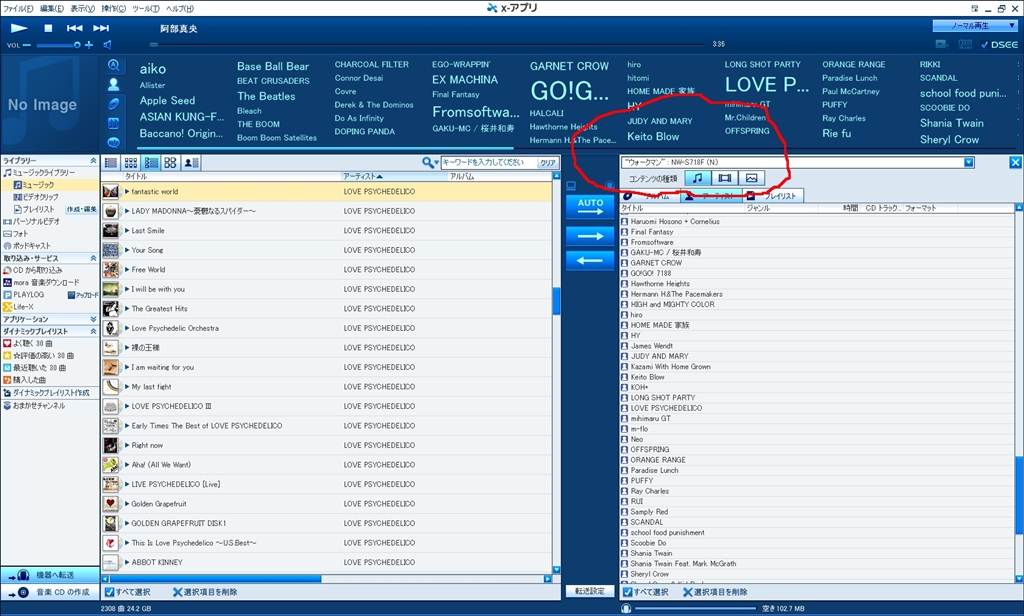
Task: Switch library to thumbnail list view
Action: click(x=151, y=163)
